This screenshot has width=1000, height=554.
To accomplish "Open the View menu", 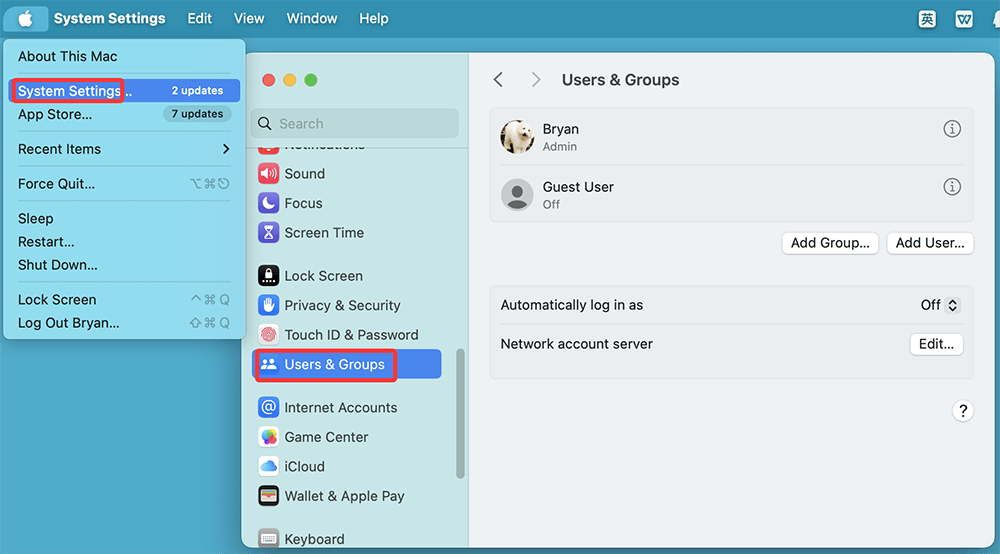I will click(x=249, y=18).
